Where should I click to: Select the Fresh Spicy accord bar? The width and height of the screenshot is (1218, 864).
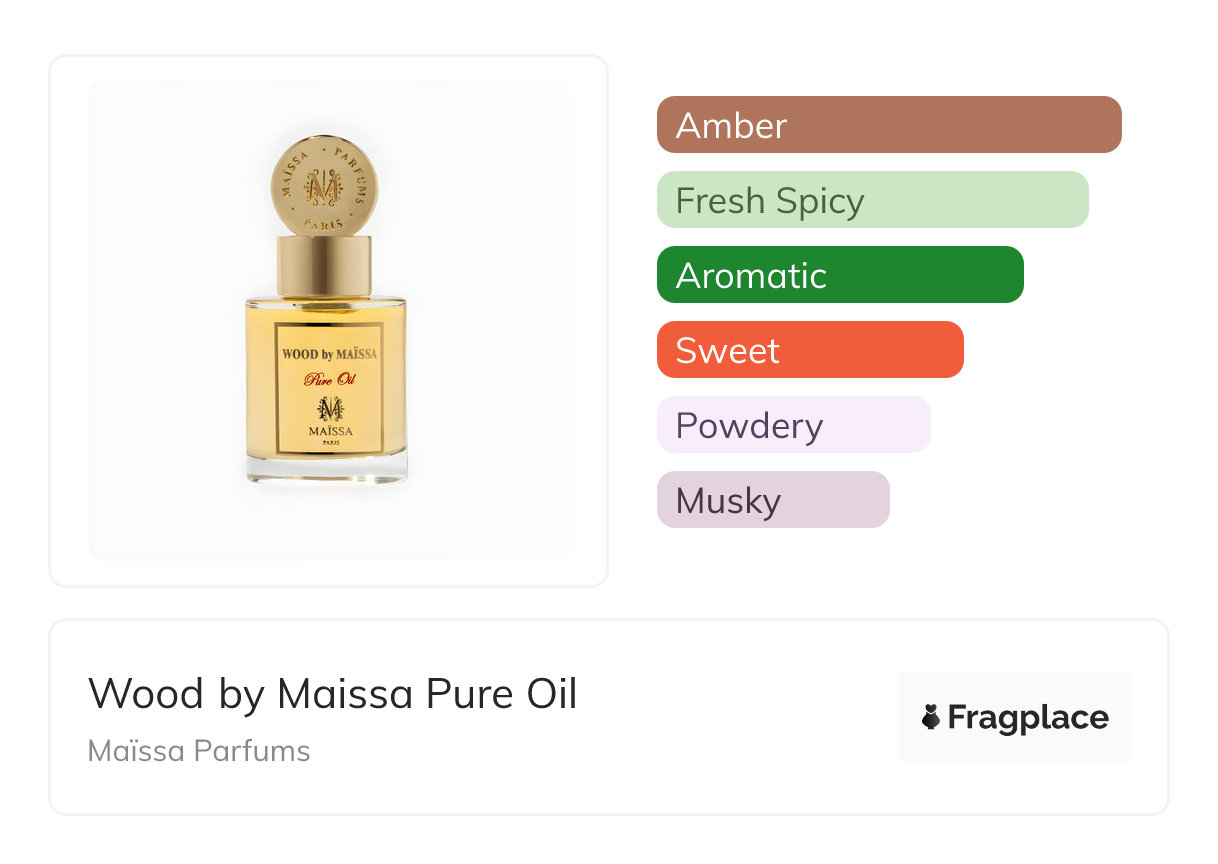tap(872, 200)
